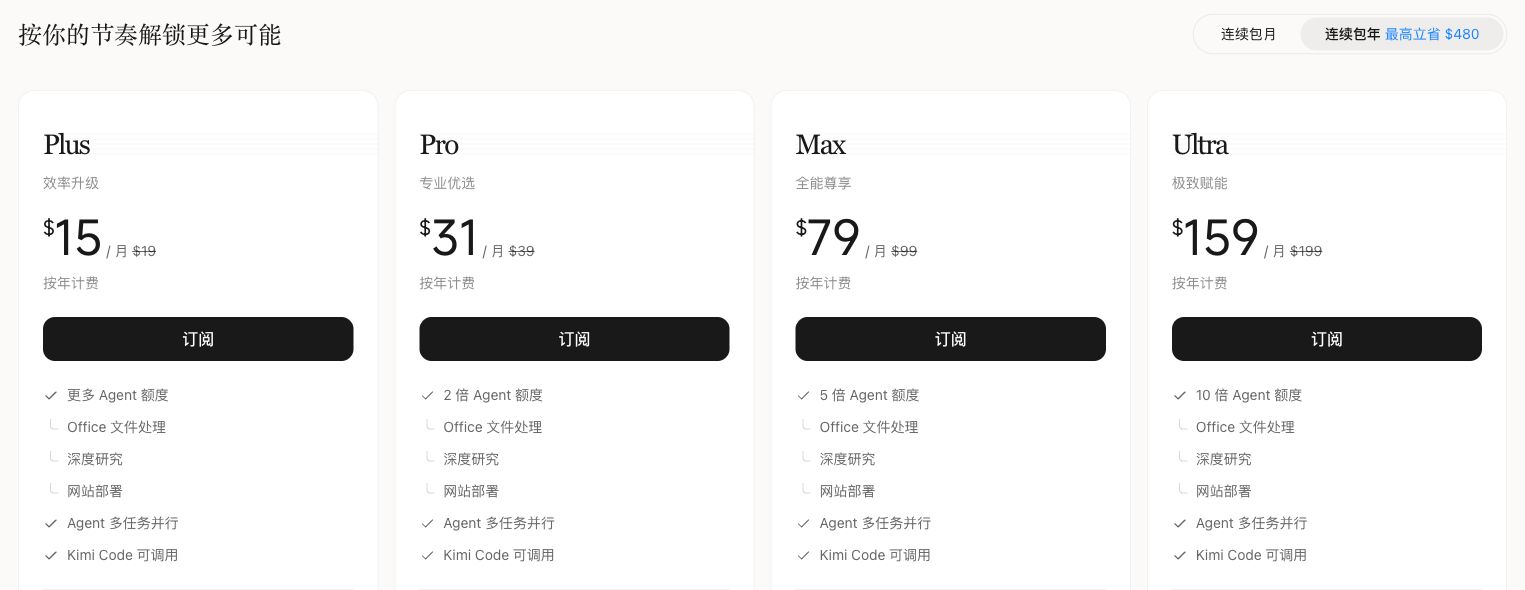The image size is (1525, 590).
Task: Click the checkmark beside 10 倍 Agent 额度
Action: (1179, 395)
